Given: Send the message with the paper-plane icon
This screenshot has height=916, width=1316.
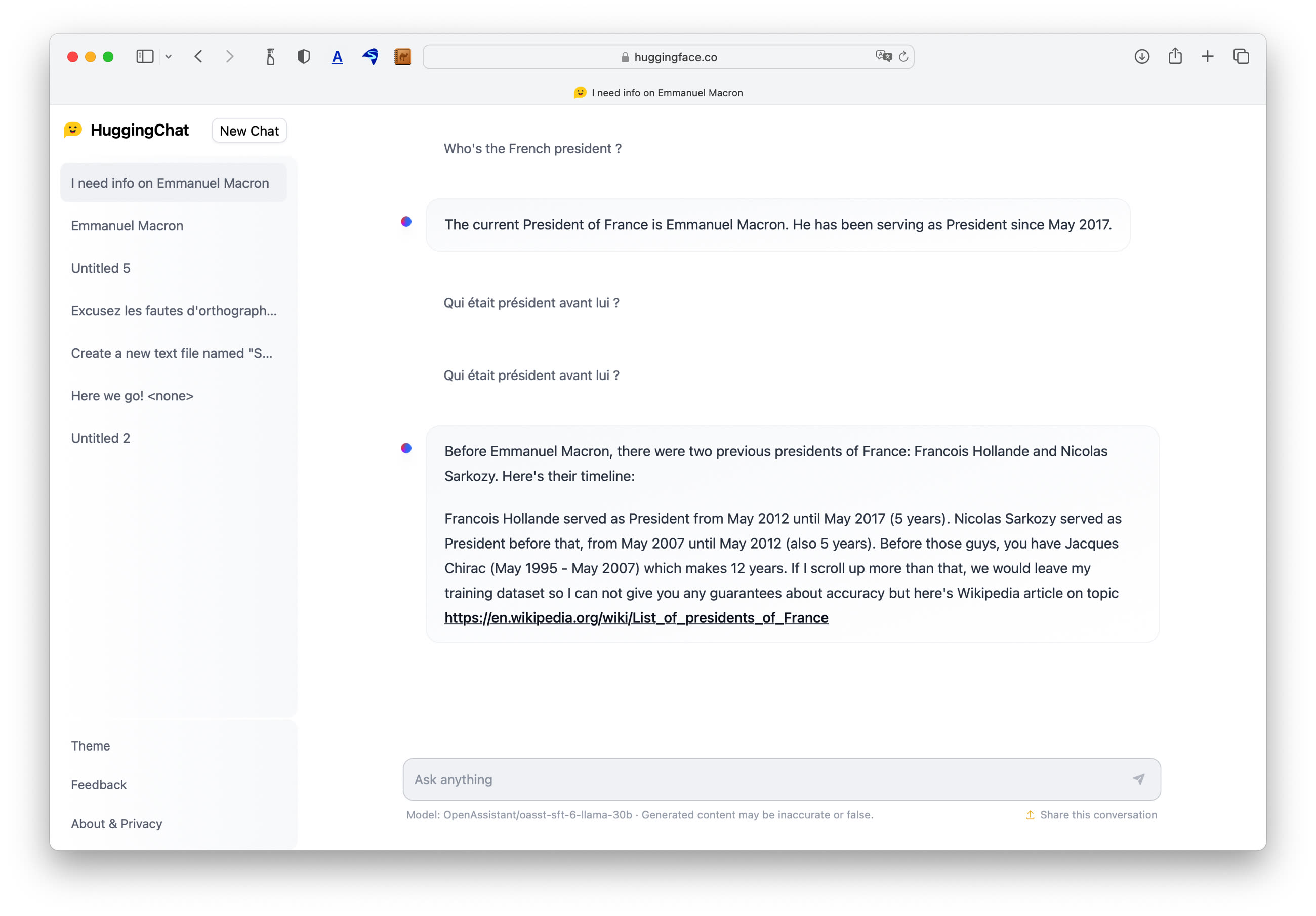Looking at the screenshot, I should (x=1139, y=779).
